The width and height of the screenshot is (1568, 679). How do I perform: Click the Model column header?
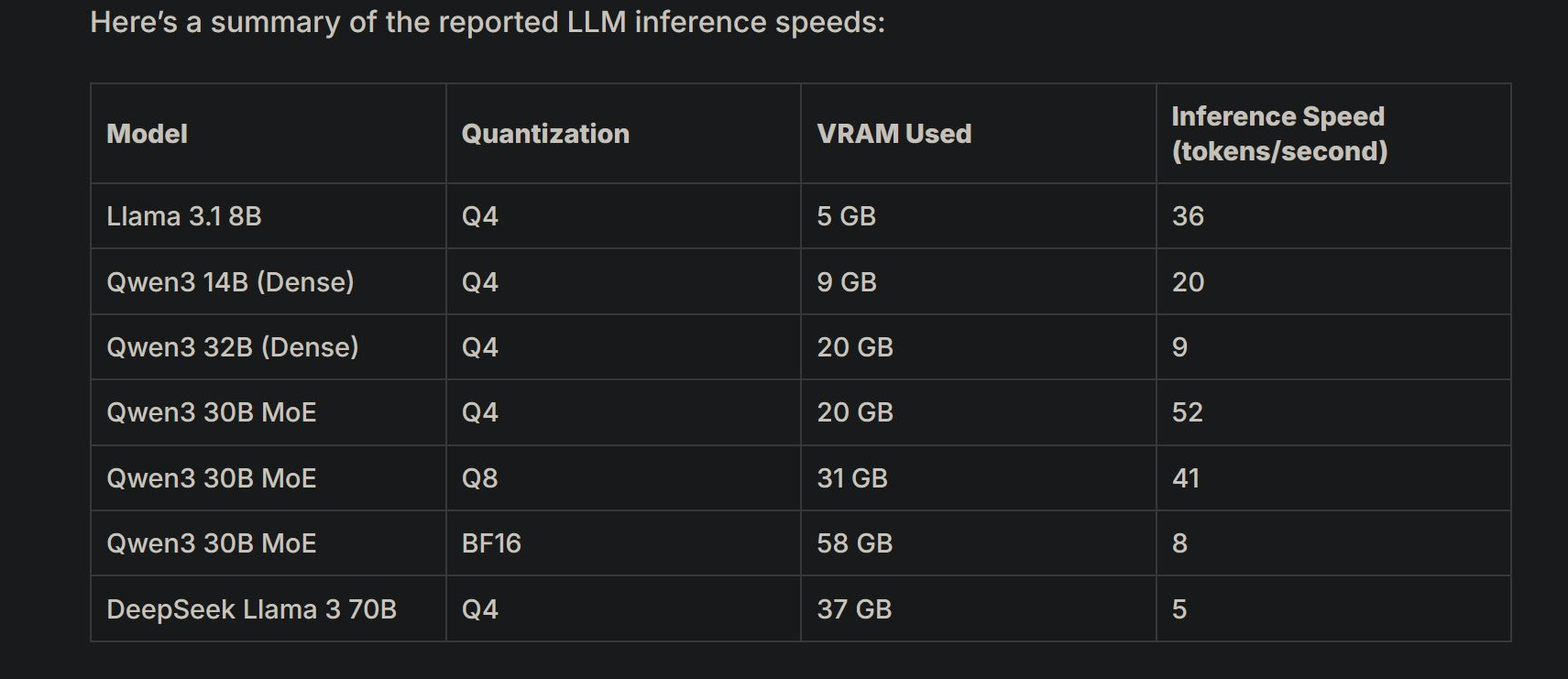[148, 134]
